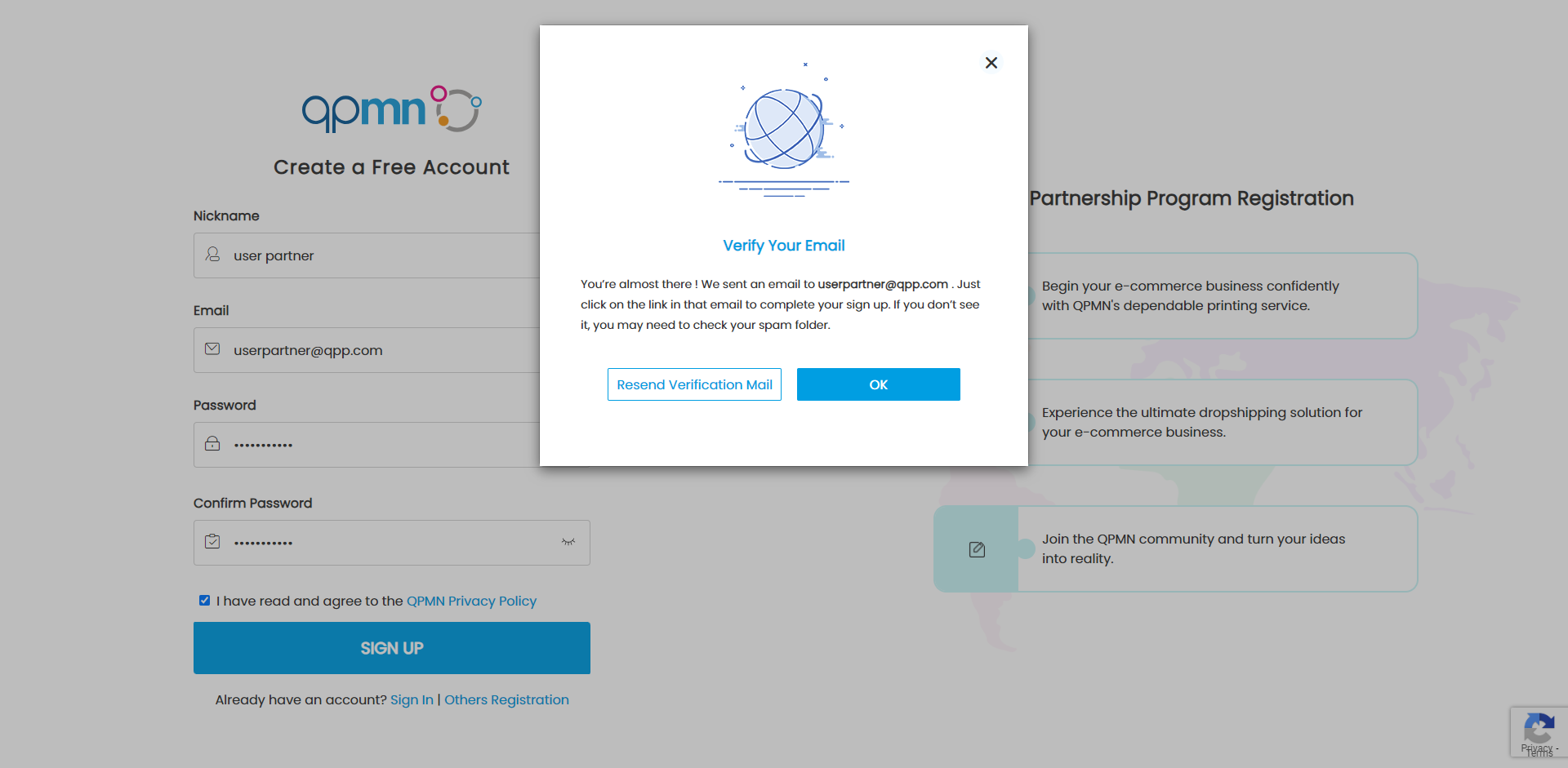Click the Email input field
Viewport: 1568px width, 768px height.
tap(367, 349)
